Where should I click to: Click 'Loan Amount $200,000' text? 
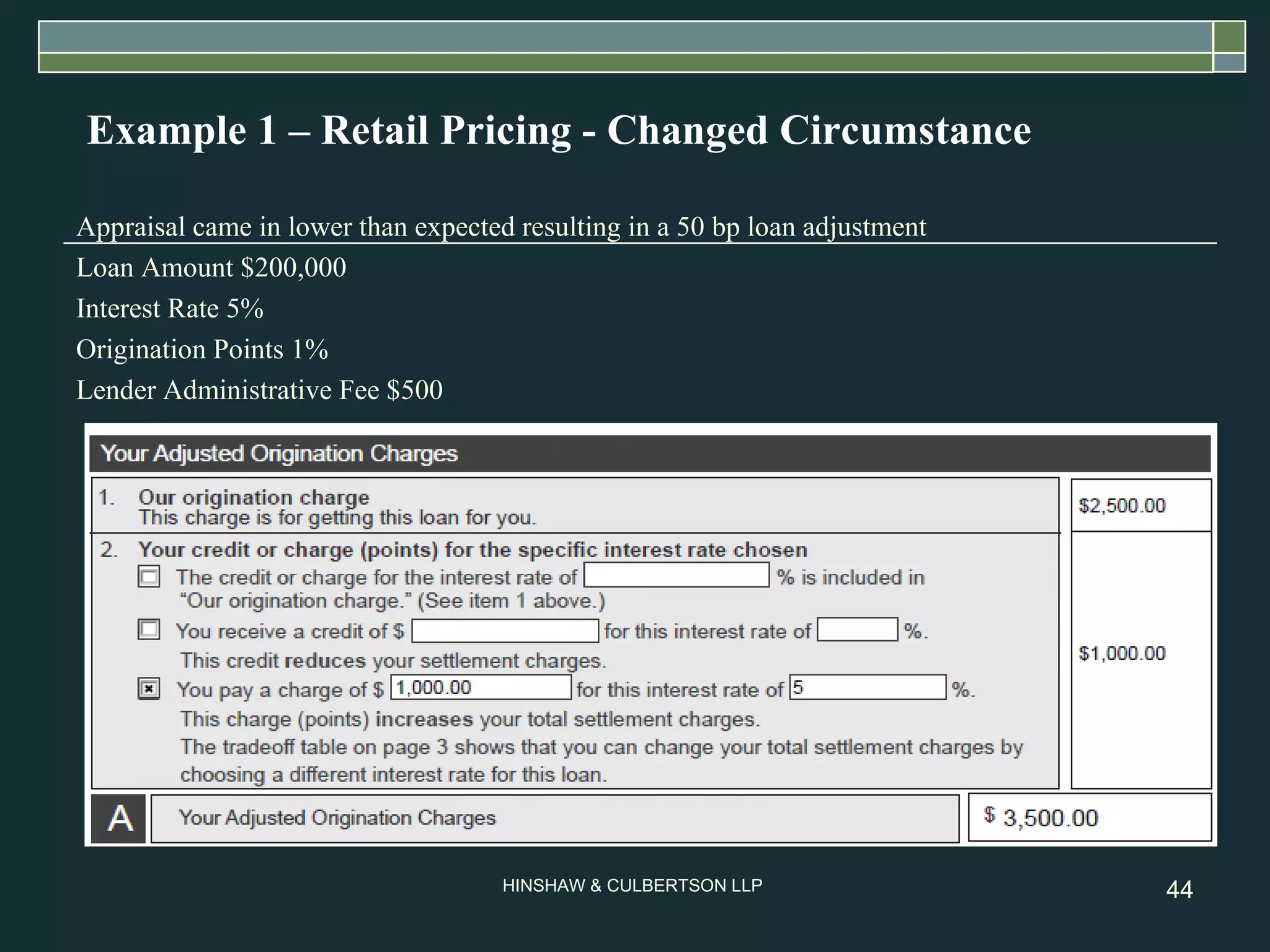click(x=211, y=268)
